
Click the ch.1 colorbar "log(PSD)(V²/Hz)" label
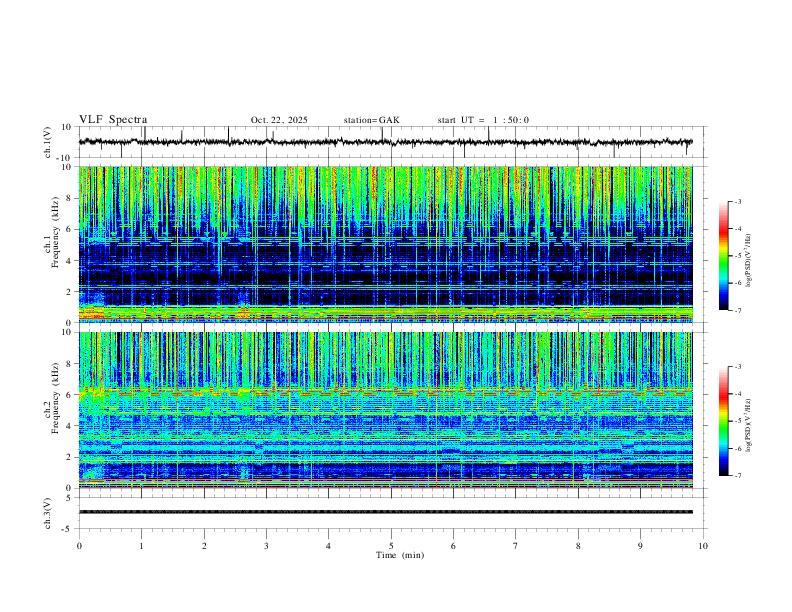point(749,260)
